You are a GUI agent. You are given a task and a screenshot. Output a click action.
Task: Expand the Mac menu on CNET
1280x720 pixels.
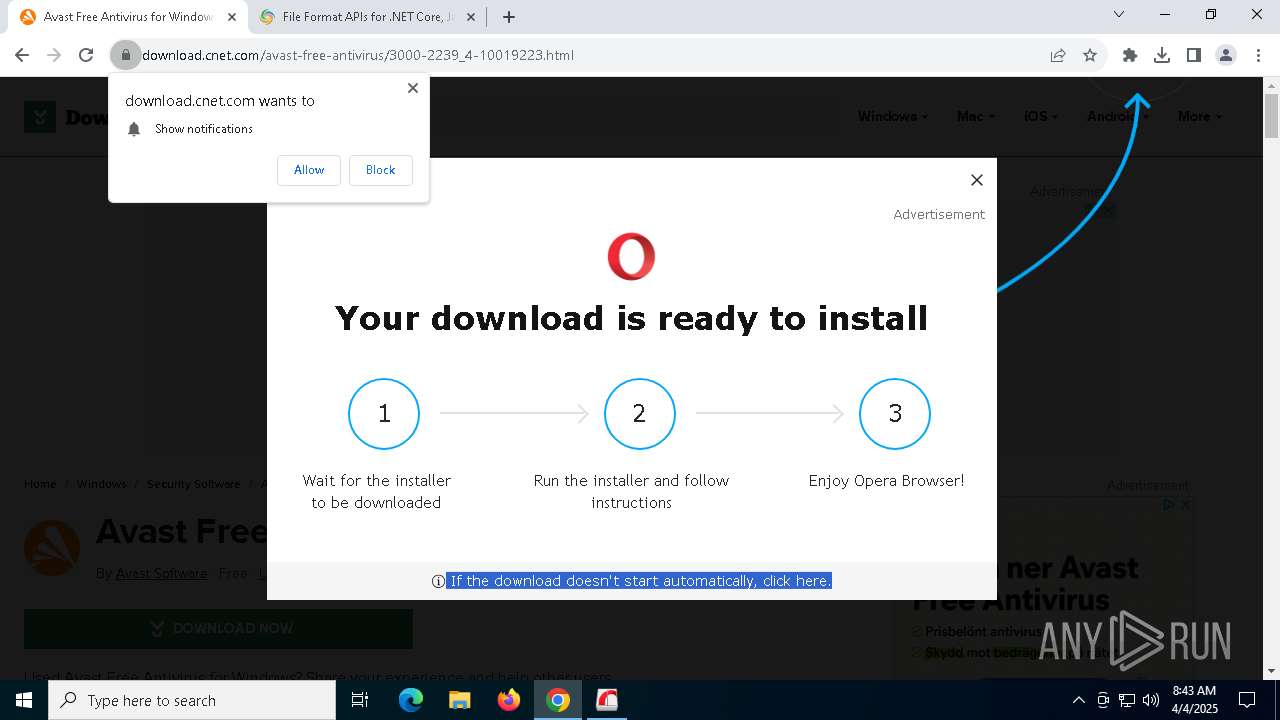pos(975,116)
